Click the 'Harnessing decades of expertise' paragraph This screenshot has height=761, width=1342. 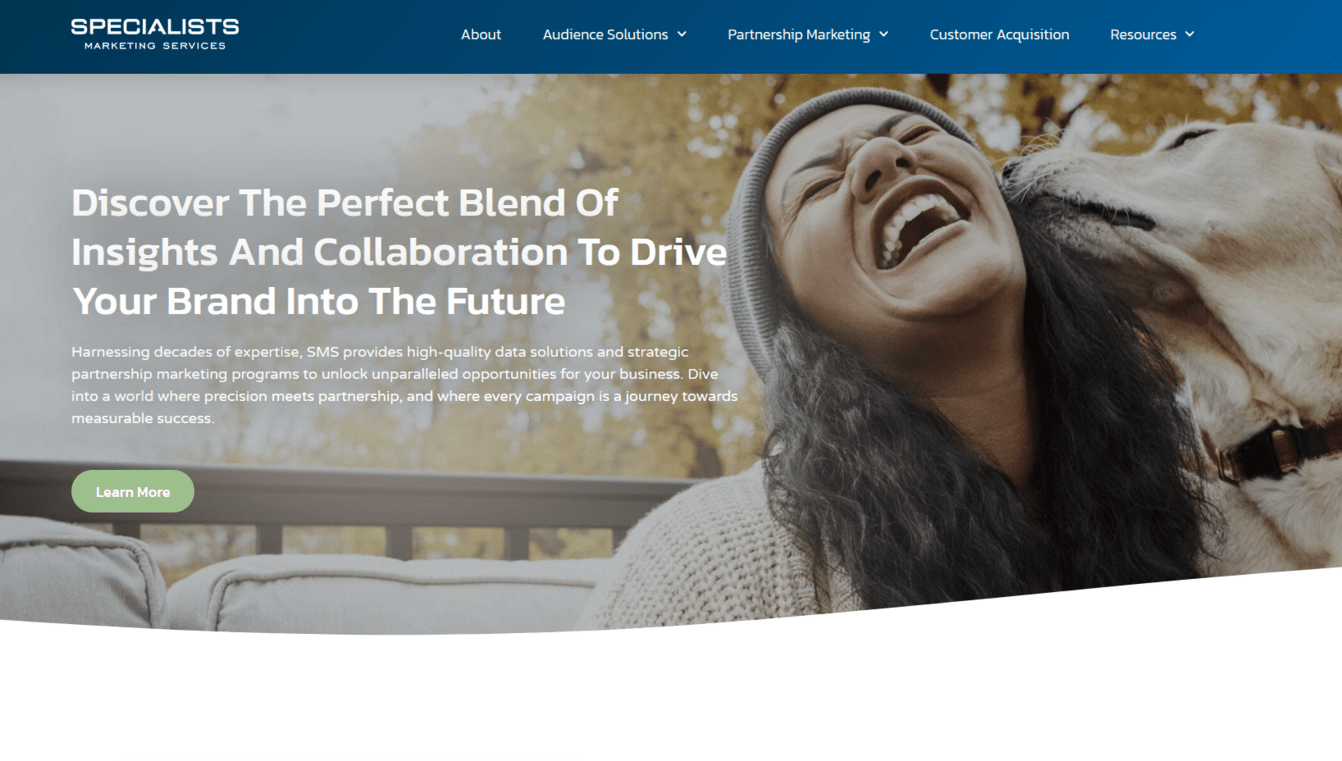tap(404, 385)
